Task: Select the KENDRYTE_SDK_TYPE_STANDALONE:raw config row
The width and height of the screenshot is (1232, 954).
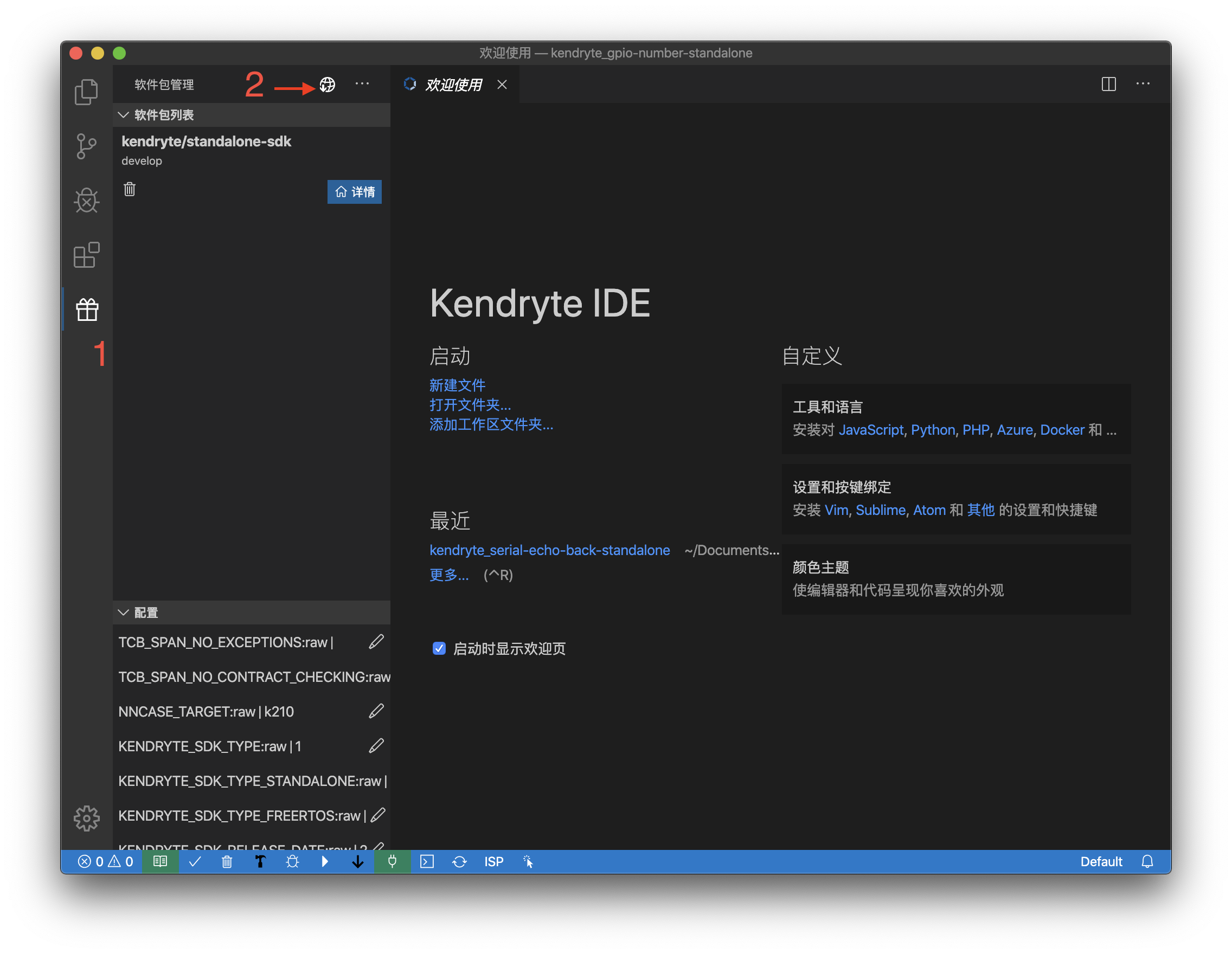Action: [252, 781]
